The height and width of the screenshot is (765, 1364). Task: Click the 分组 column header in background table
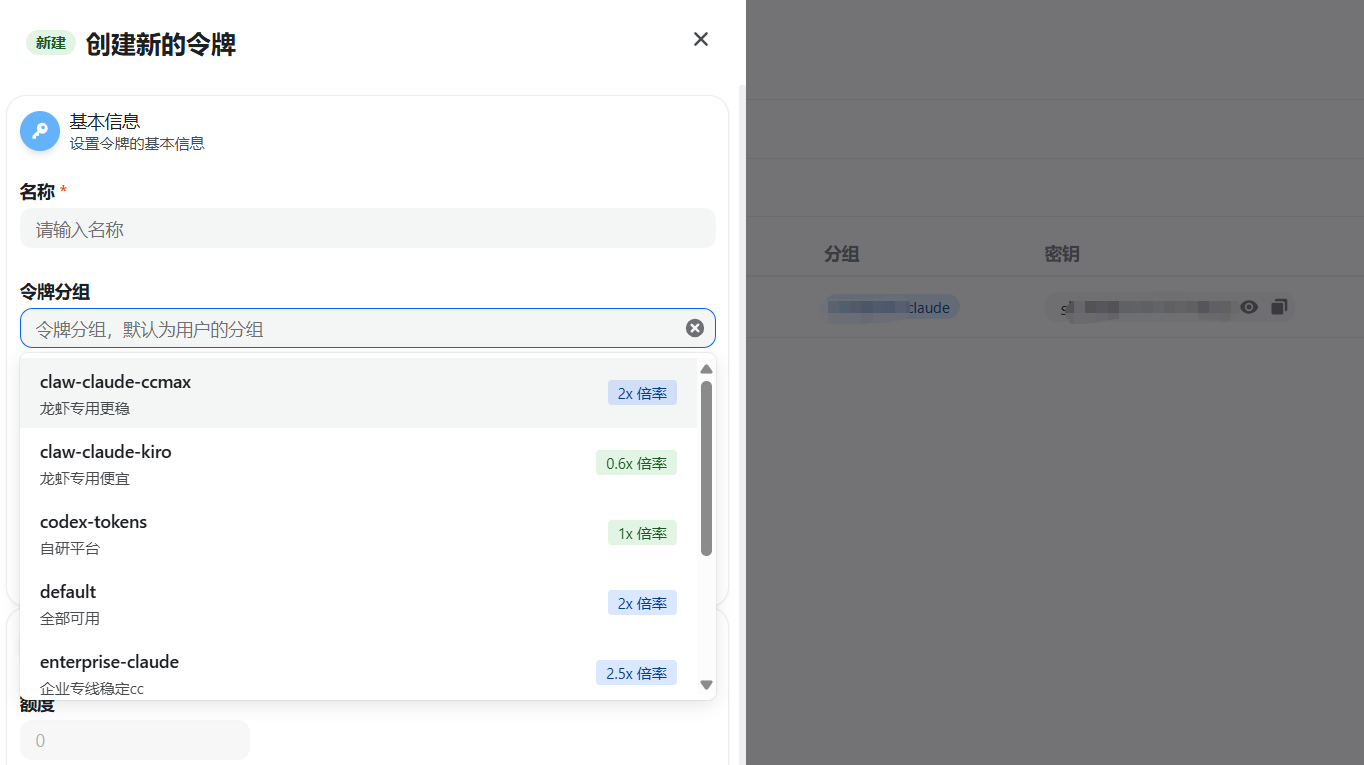(x=842, y=254)
